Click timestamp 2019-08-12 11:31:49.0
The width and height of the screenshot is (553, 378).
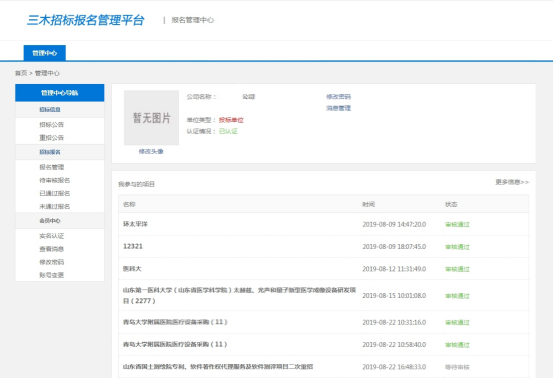click(394, 269)
